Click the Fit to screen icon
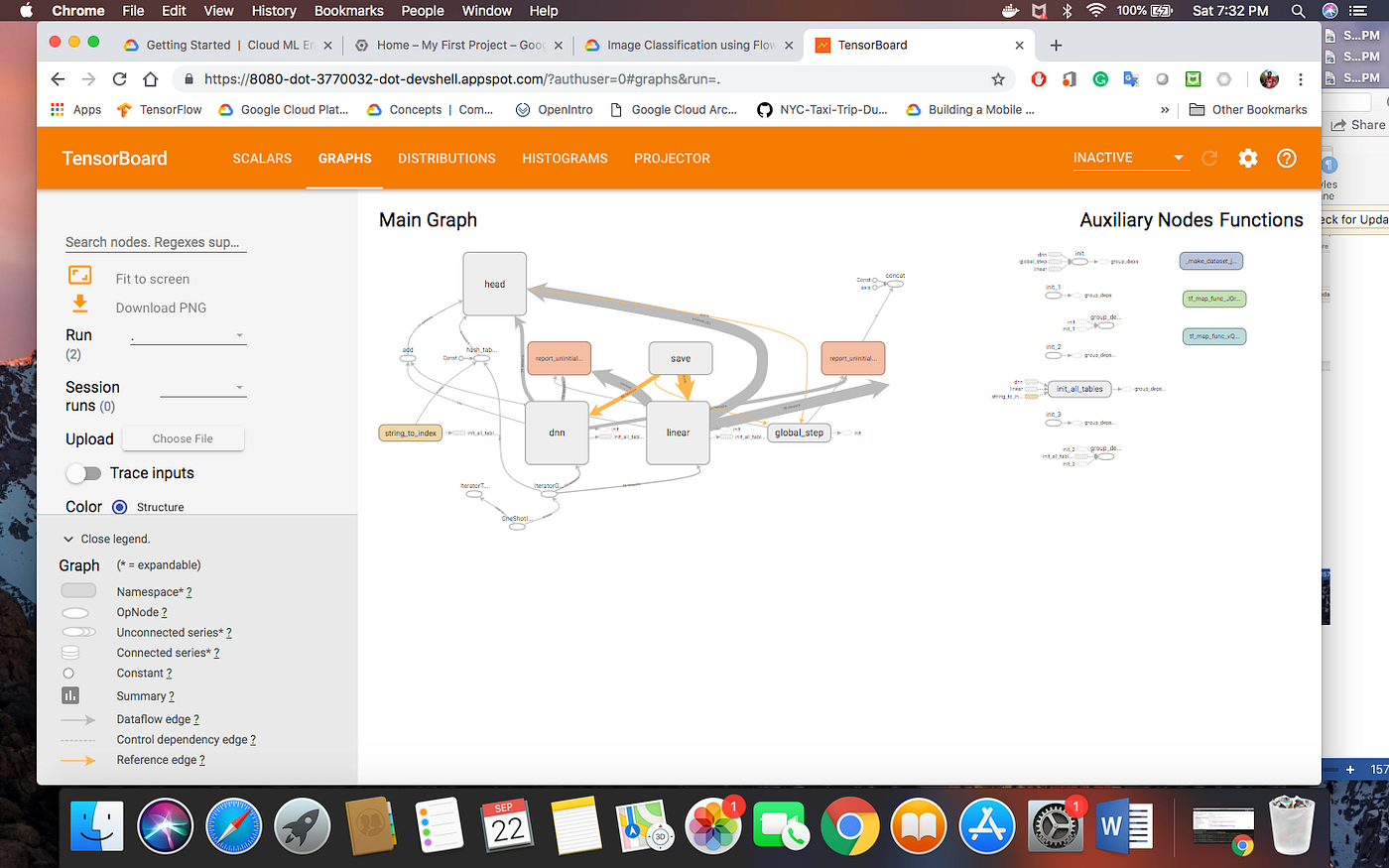Viewport: 1389px width, 868px height. coord(79,278)
